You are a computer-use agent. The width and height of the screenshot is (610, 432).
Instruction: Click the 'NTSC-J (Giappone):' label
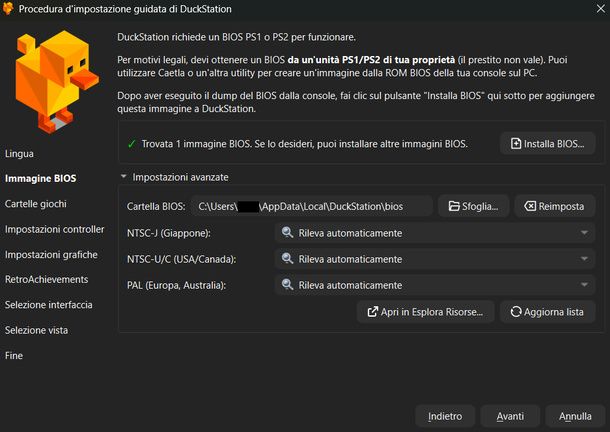tap(168, 233)
